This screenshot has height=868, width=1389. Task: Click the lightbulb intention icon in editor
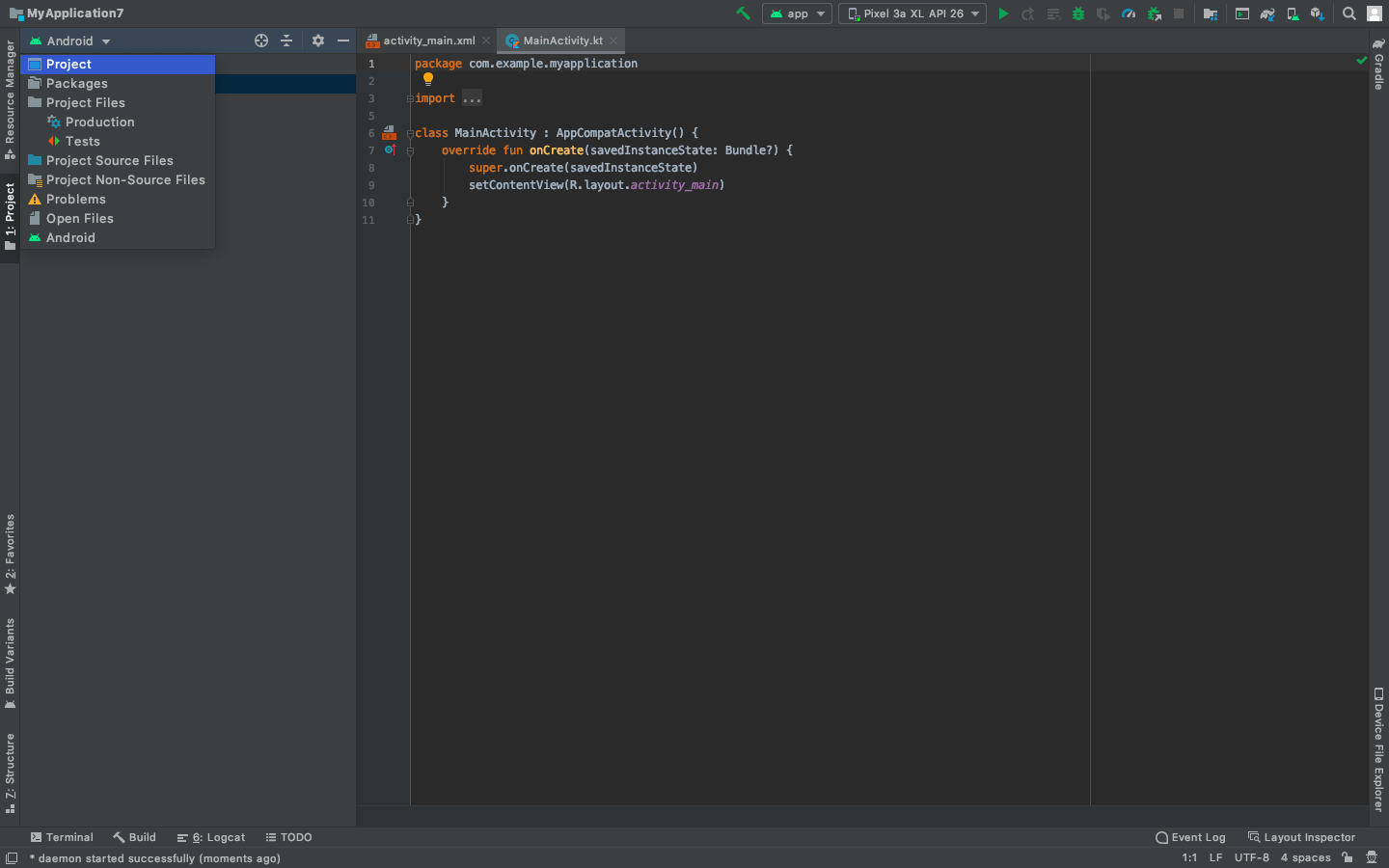click(428, 80)
